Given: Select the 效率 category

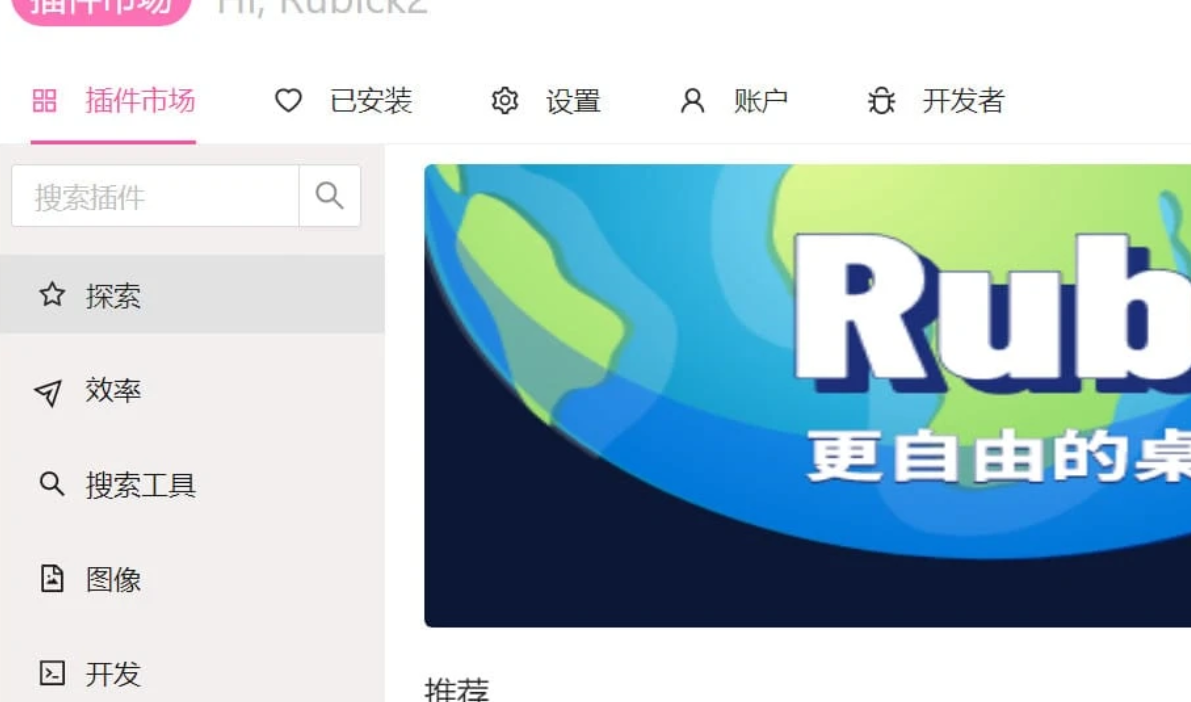Looking at the screenshot, I should coord(192,390).
